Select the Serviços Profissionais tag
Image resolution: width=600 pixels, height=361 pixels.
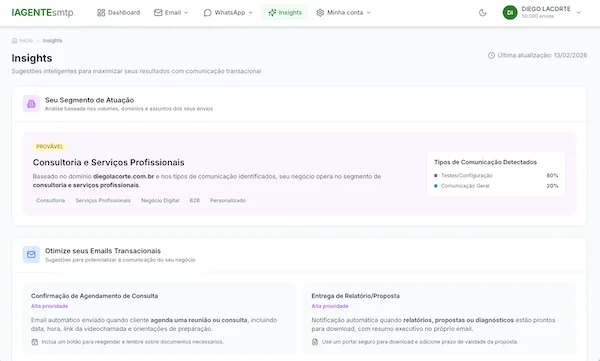(x=103, y=201)
